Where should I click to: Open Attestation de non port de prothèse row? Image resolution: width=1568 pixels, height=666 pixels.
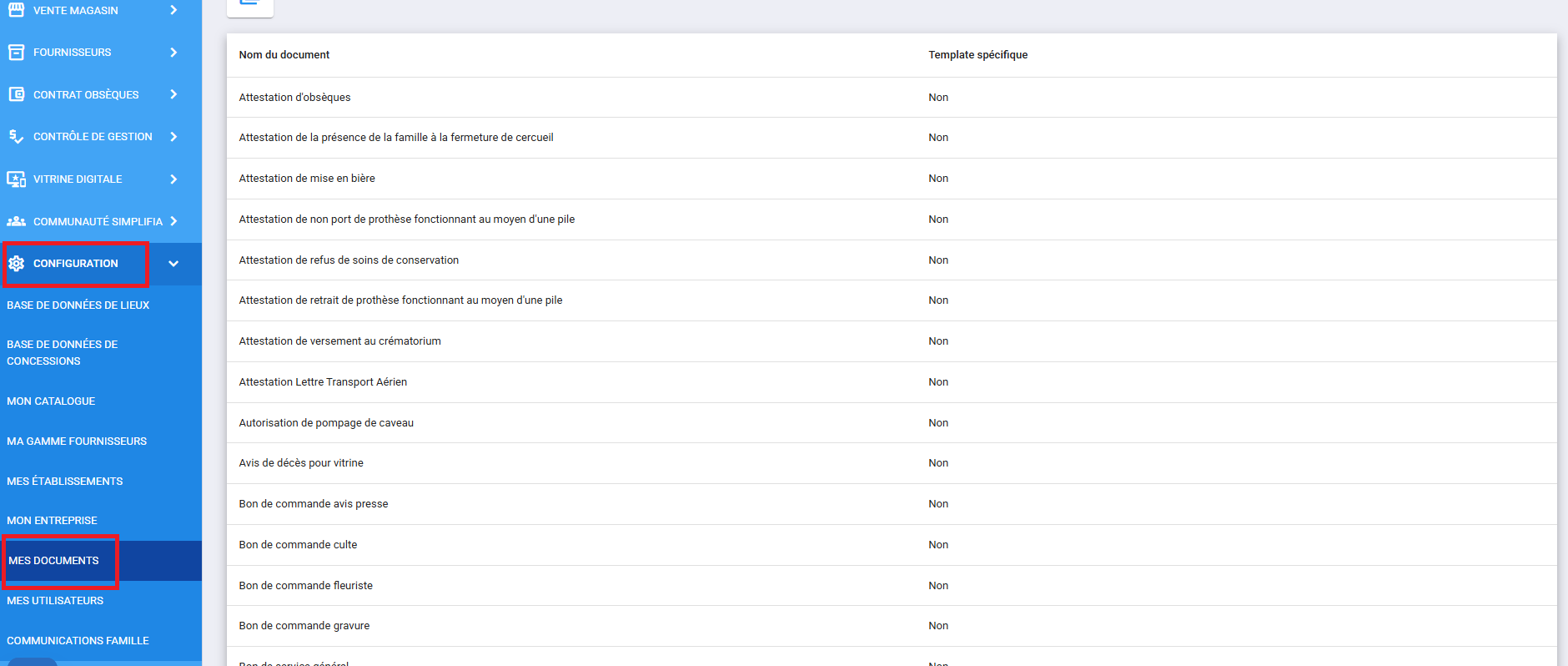892,219
